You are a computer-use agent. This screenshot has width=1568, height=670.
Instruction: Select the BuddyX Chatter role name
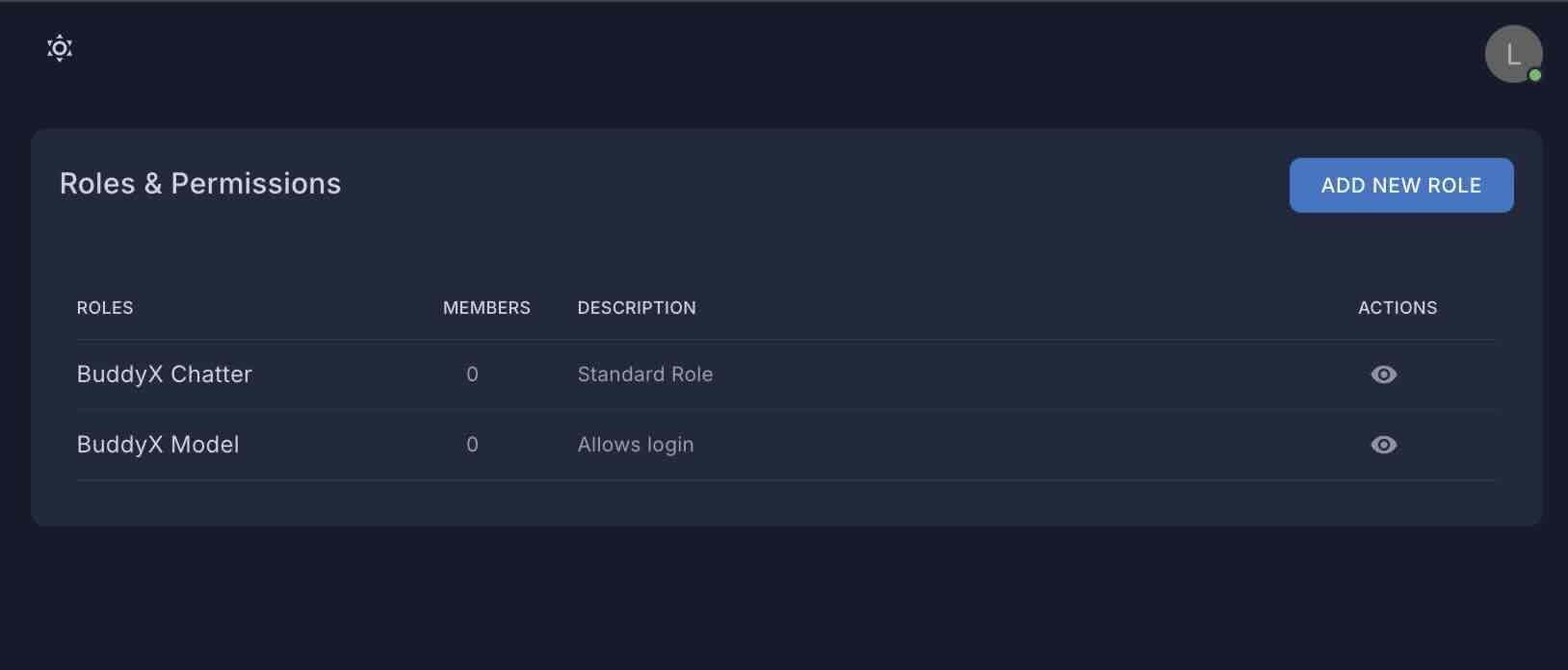[x=164, y=374]
